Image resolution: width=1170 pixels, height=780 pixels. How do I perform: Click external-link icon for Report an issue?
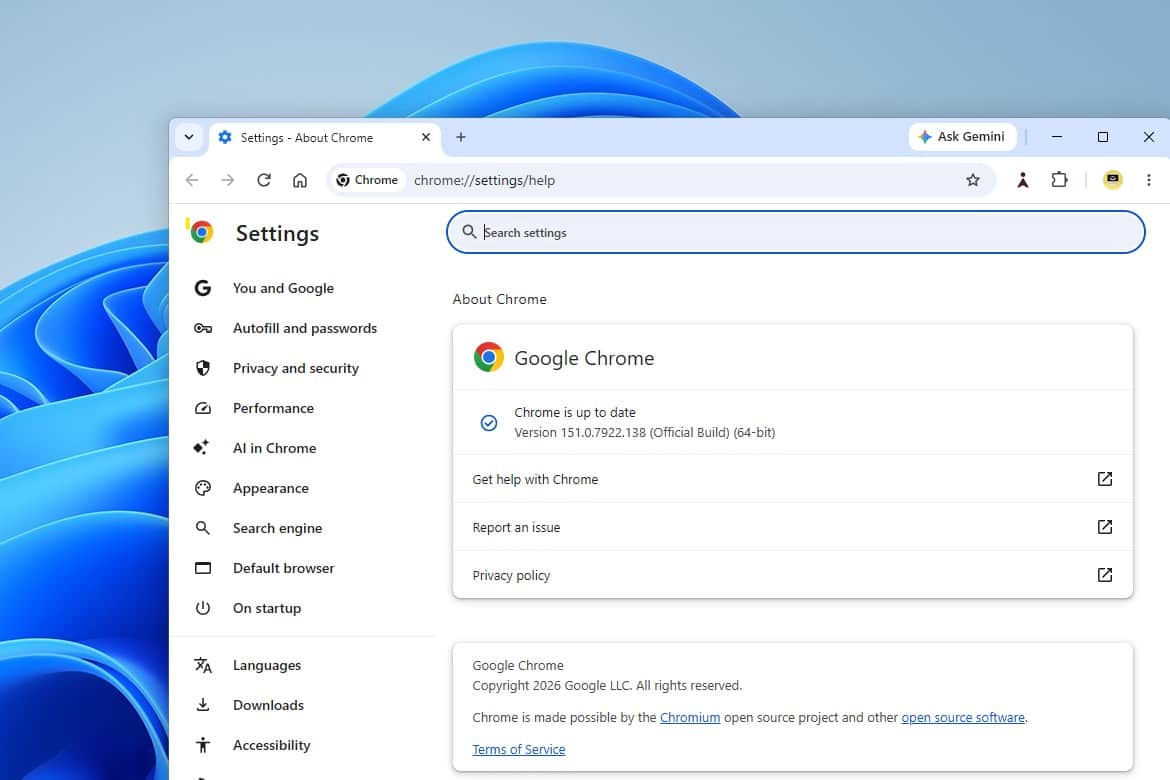point(1105,527)
